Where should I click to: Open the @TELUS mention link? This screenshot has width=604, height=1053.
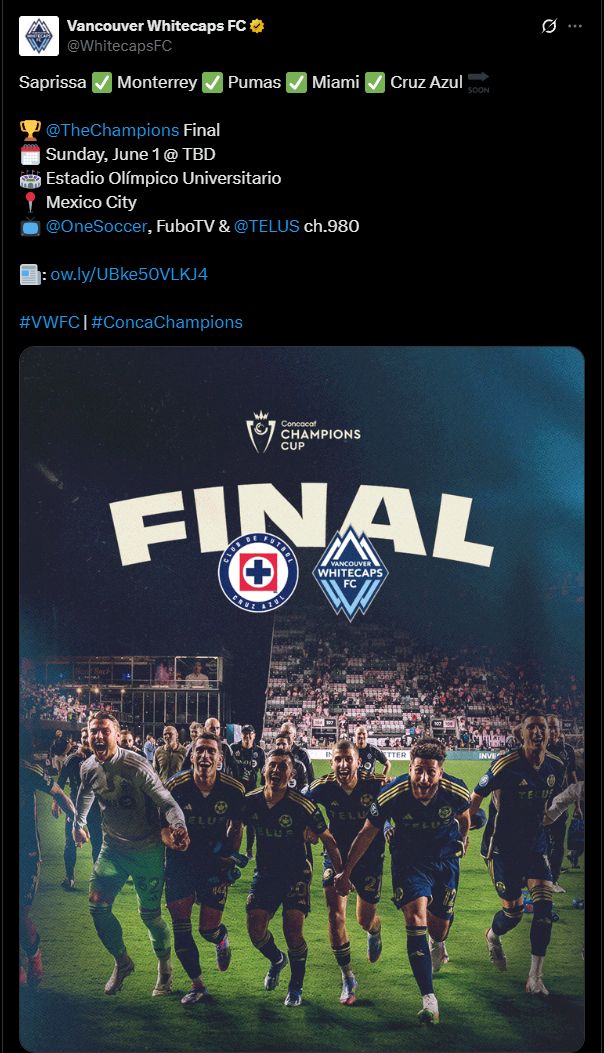coord(267,226)
